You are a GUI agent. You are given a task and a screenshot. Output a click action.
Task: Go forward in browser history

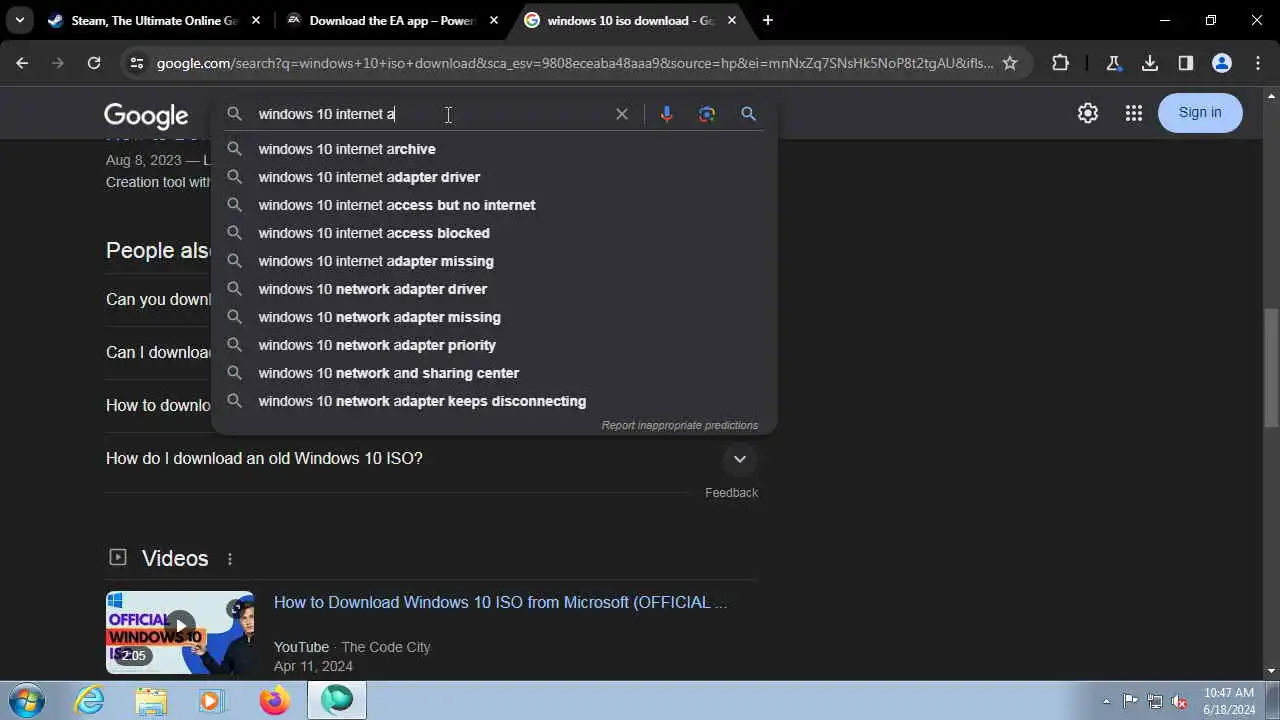click(x=58, y=63)
